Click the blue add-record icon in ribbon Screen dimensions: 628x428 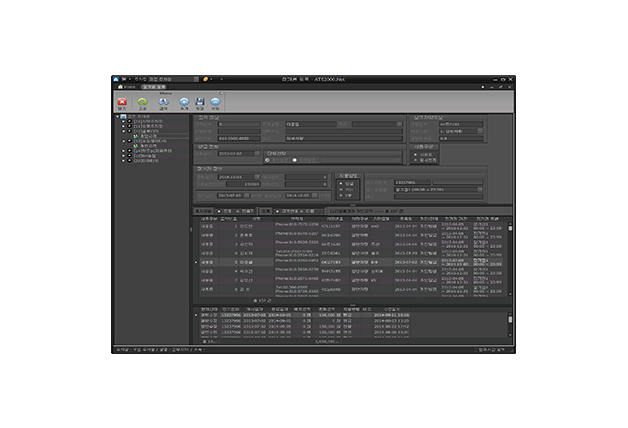coord(184,102)
